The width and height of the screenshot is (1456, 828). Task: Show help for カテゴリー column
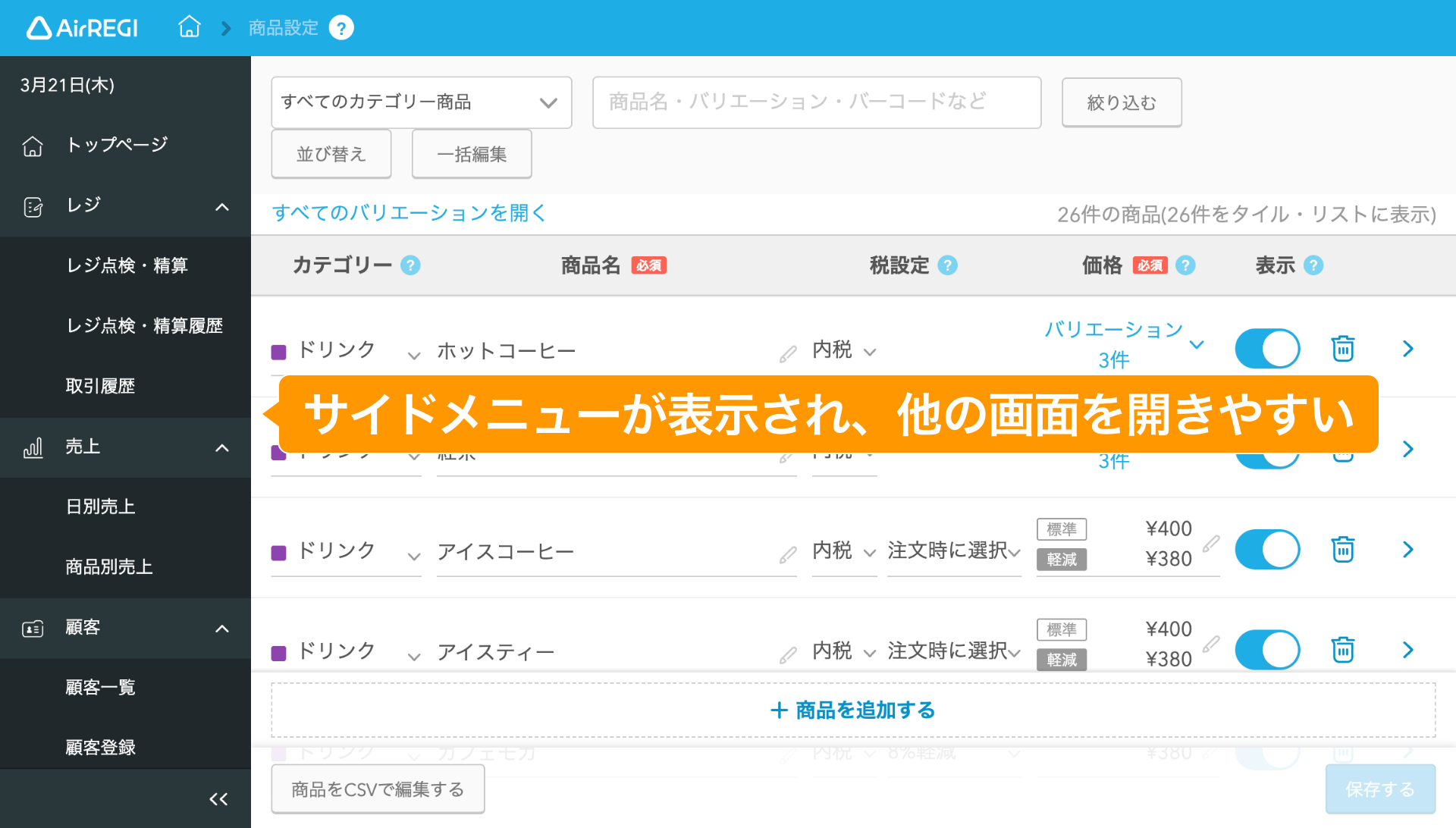tap(410, 265)
